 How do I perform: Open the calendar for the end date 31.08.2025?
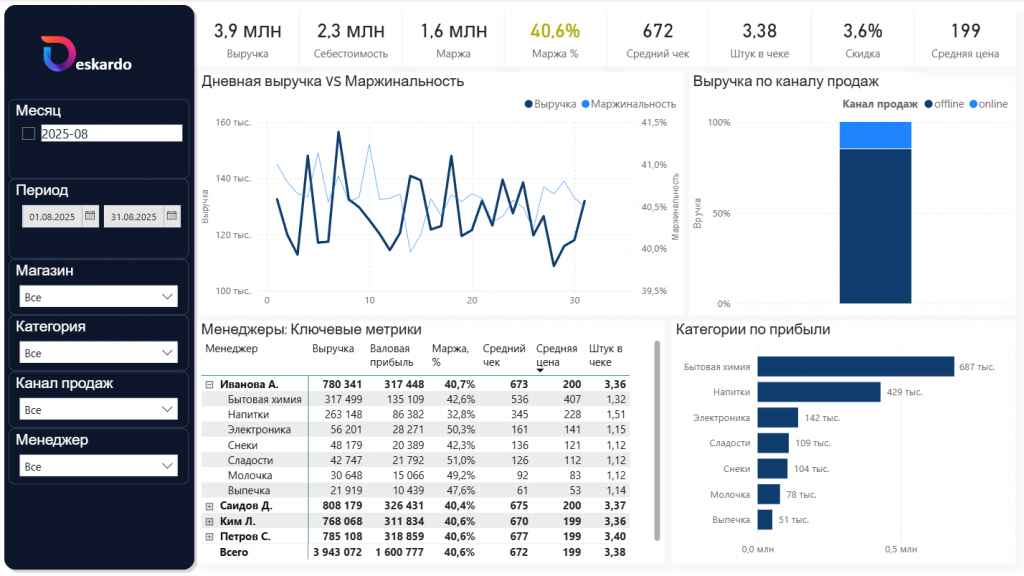pyautogui.click(x=171, y=215)
